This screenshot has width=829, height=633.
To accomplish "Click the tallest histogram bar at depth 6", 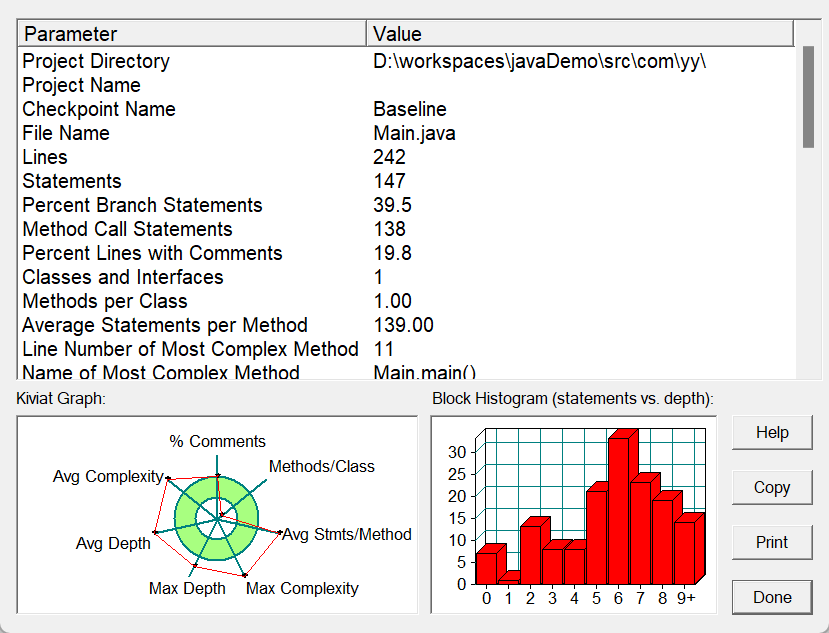I will (x=619, y=510).
